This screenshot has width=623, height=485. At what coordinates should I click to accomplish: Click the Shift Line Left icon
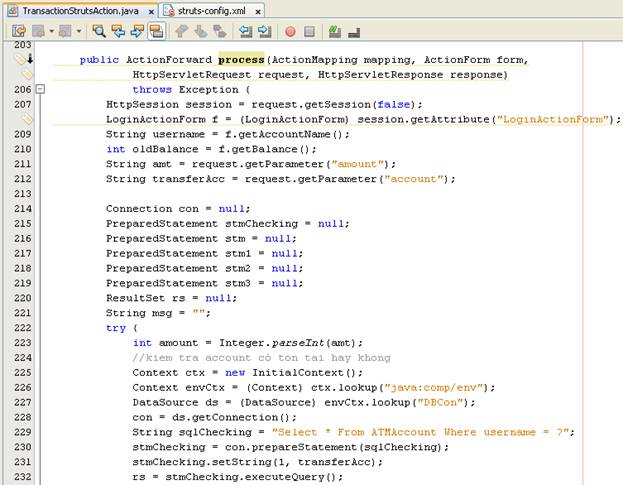tap(246, 31)
